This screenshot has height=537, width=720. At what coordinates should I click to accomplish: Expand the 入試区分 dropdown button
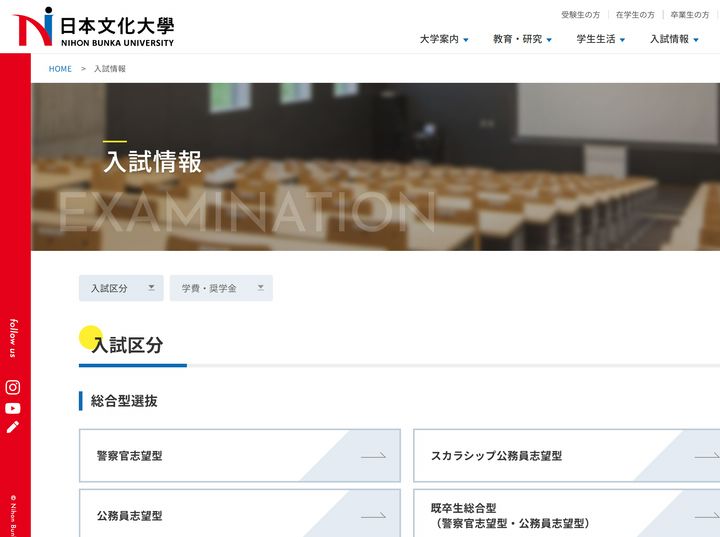point(121,288)
